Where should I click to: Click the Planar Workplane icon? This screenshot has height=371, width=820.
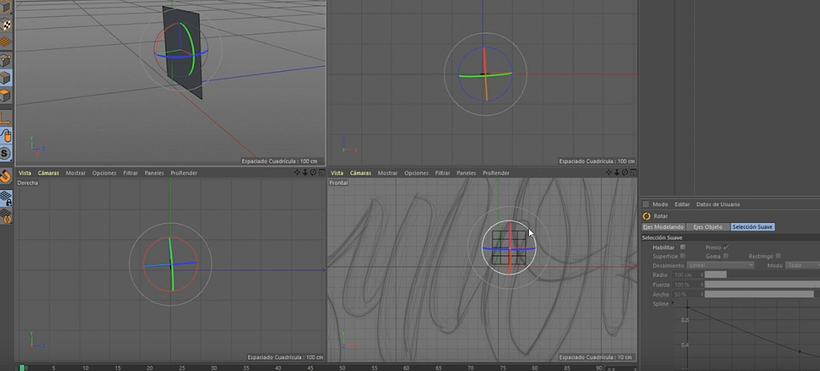(x=6, y=216)
